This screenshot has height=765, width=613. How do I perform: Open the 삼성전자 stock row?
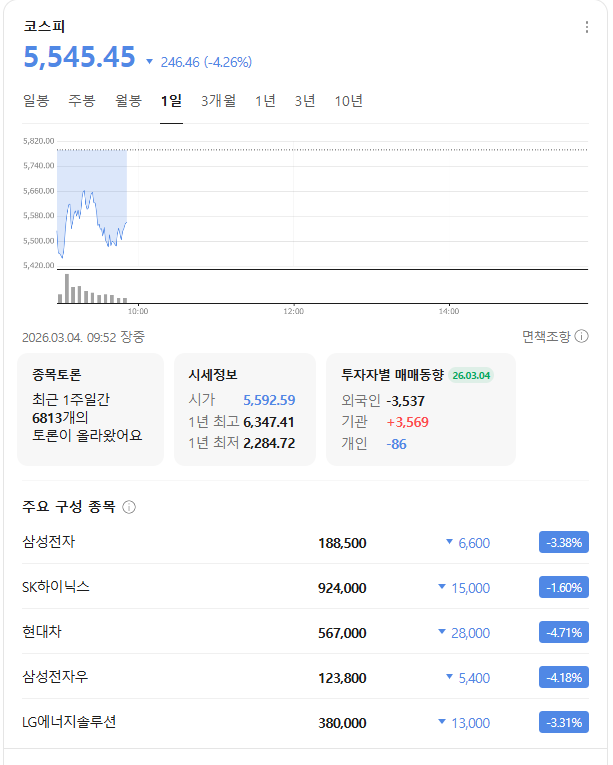pyautogui.click(x=306, y=543)
